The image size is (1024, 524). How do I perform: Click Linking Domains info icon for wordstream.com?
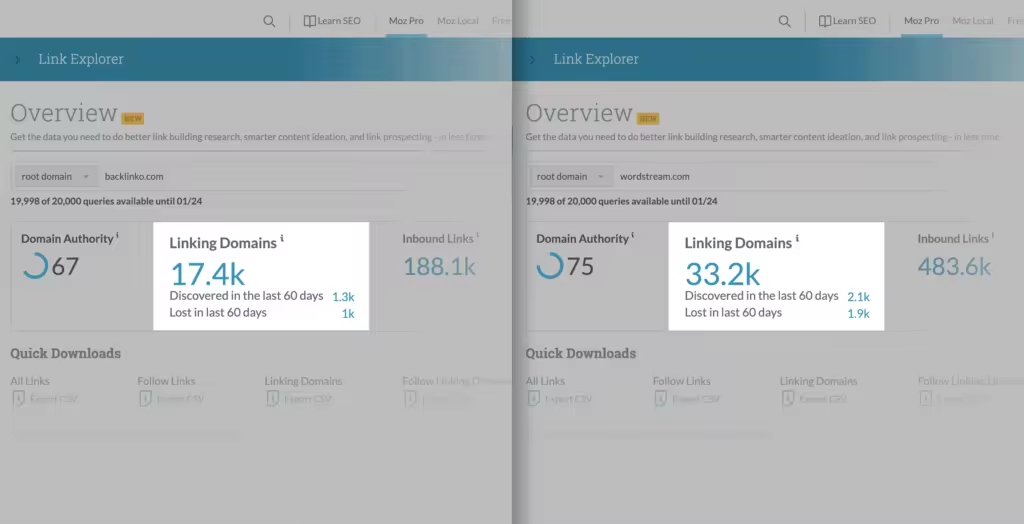point(797,239)
